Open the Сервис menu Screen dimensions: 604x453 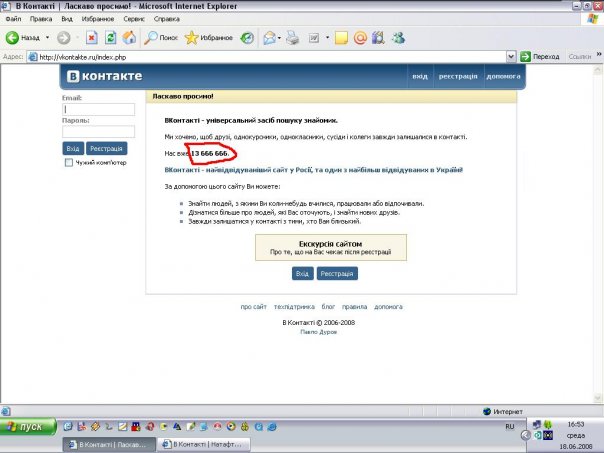[x=138, y=18]
